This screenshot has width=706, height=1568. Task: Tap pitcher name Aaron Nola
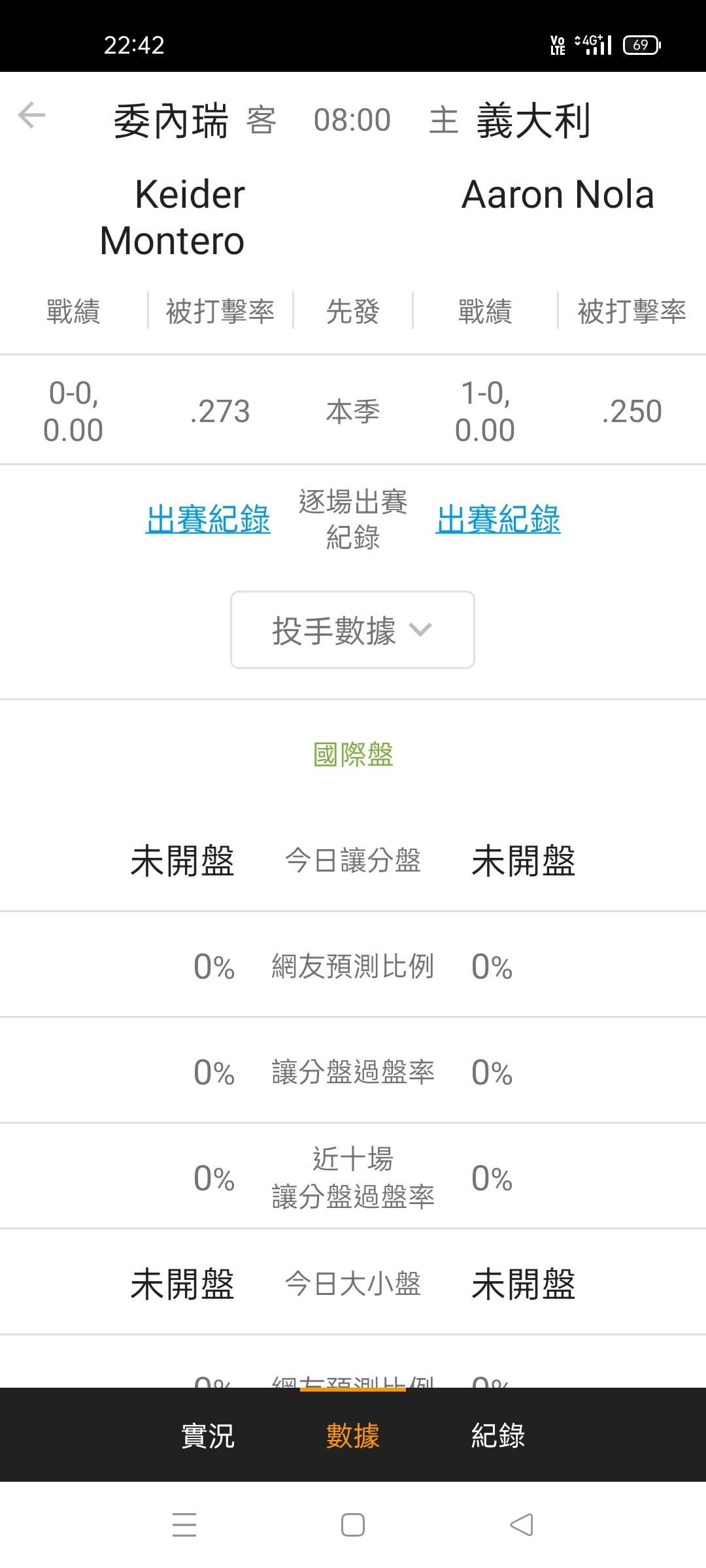click(558, 195)
